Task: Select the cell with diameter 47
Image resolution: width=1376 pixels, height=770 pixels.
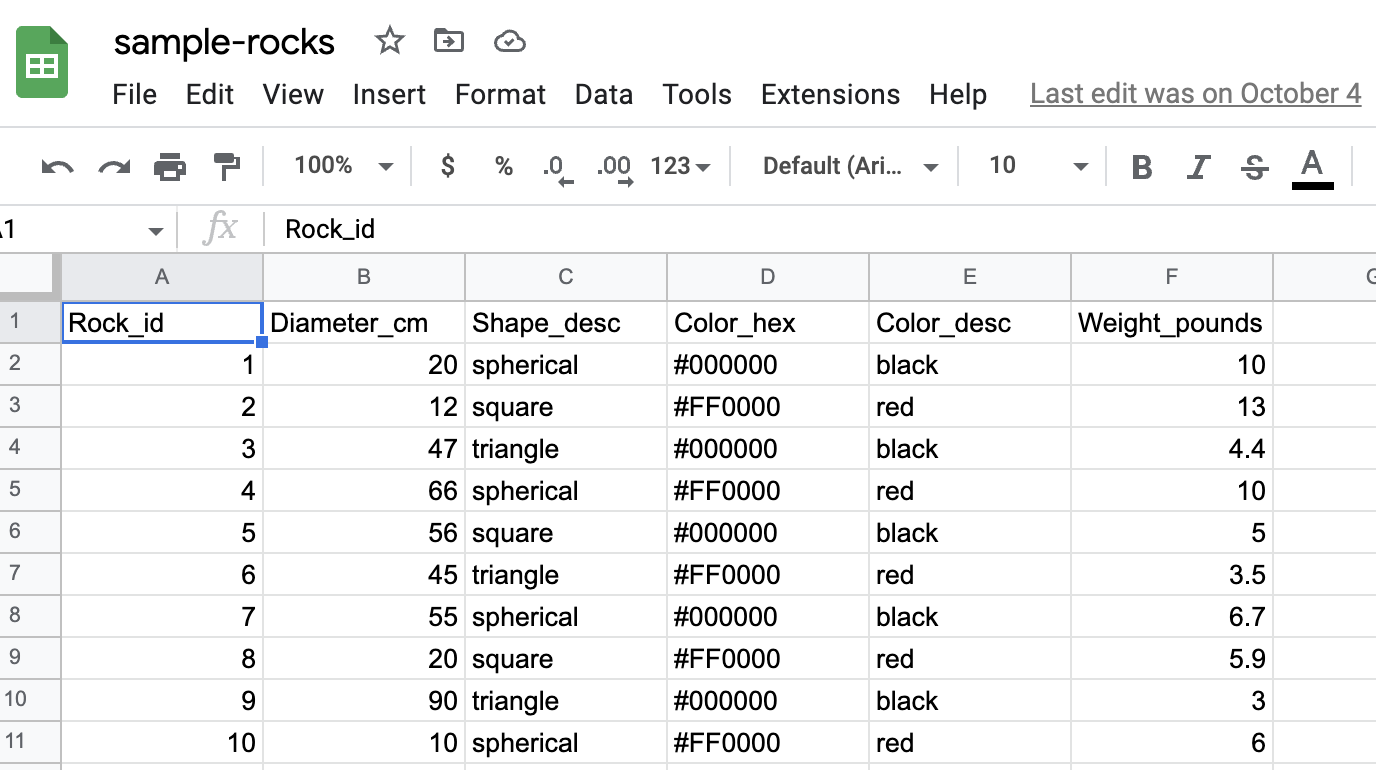Action: pyautogui.click(x=364, y=448)
